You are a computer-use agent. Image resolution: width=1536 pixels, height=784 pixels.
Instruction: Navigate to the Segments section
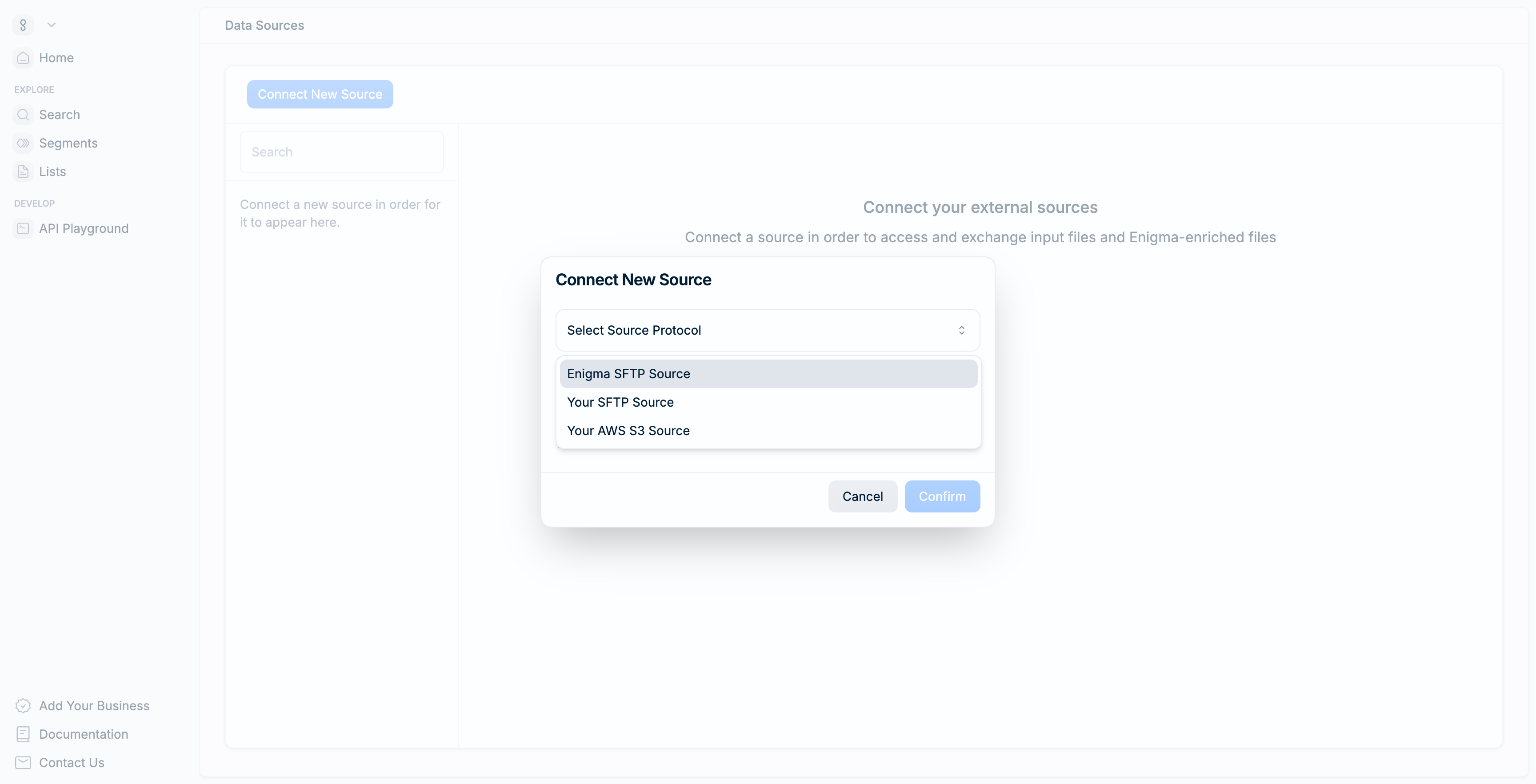click(x=68, y=143)
